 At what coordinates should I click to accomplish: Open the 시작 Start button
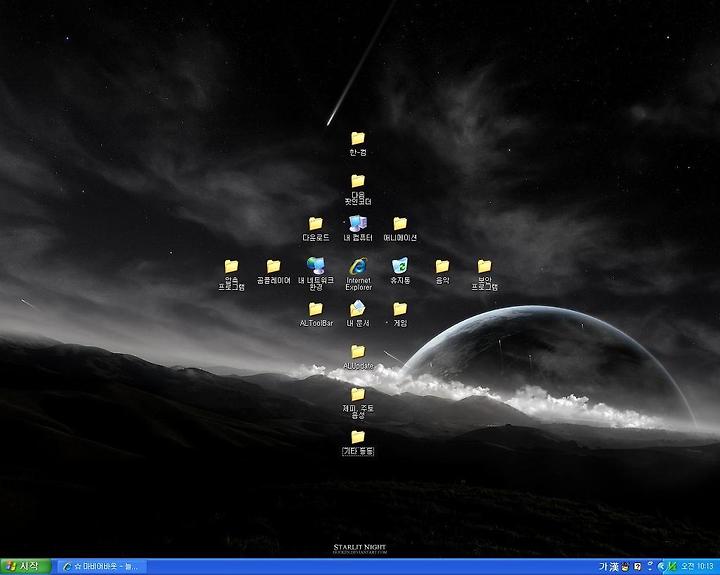[x=26, y=567]
